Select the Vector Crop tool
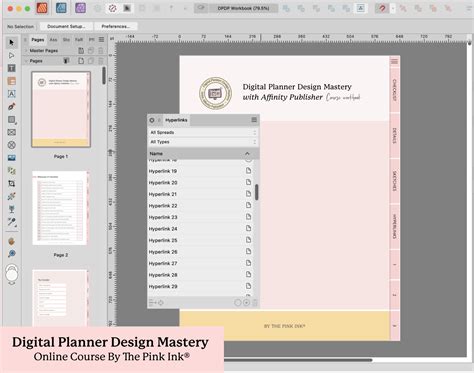 click(12, 184)
